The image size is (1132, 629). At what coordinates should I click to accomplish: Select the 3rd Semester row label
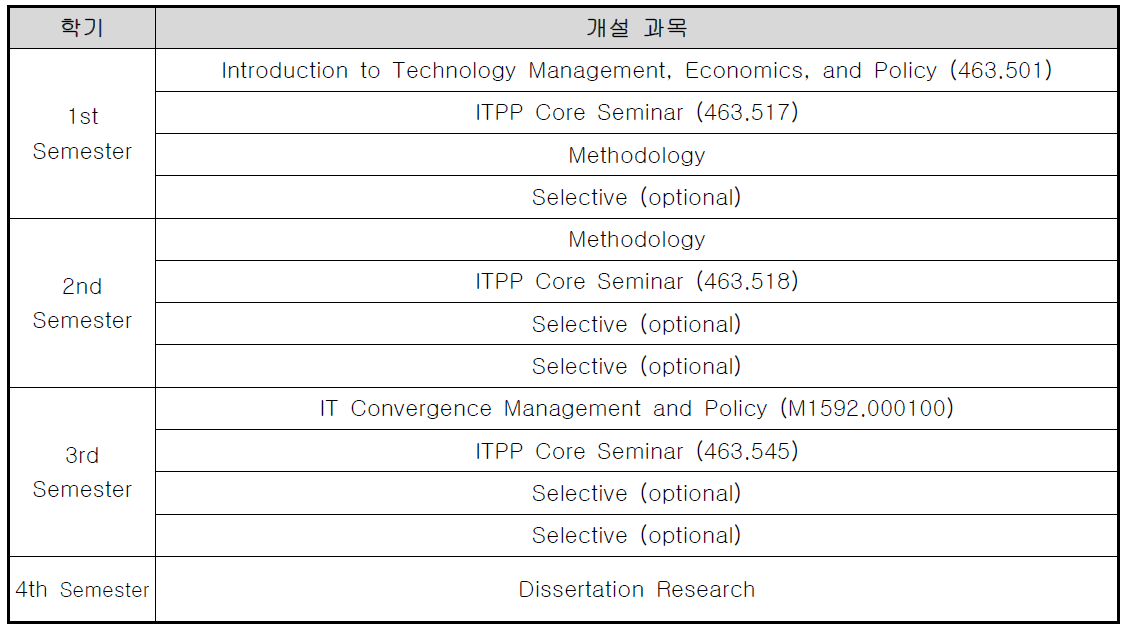[x=82, y=472]
